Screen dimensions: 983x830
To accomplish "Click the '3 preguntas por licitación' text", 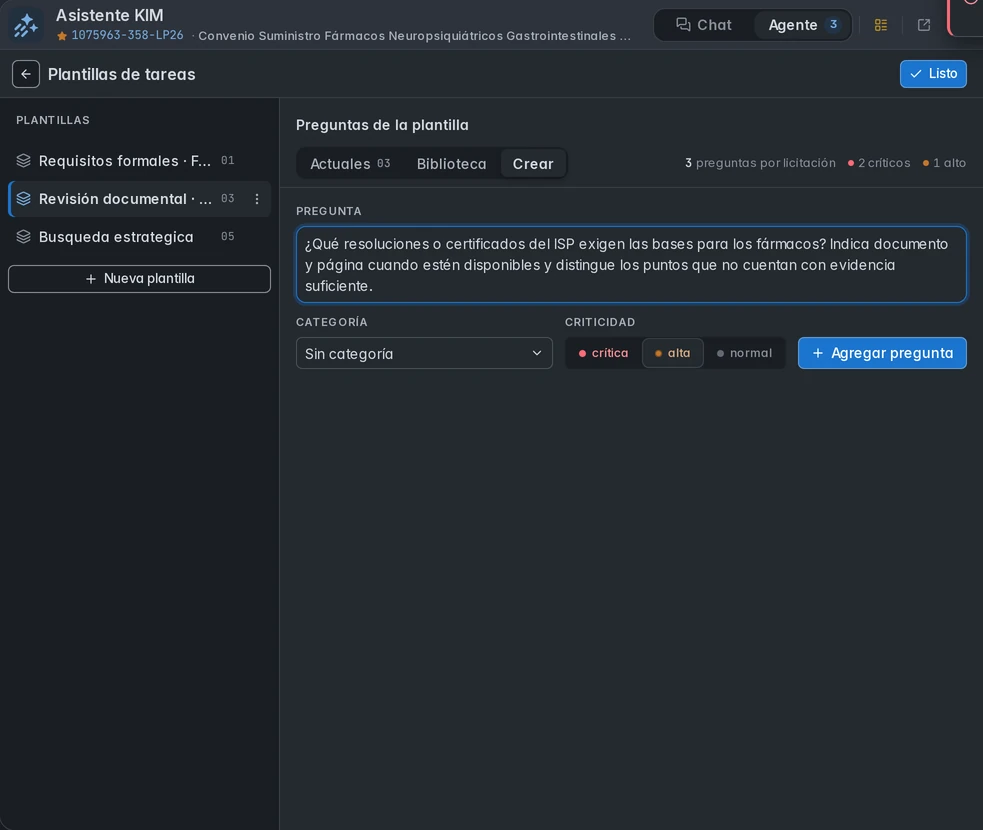I will click(x=760, y=163).
